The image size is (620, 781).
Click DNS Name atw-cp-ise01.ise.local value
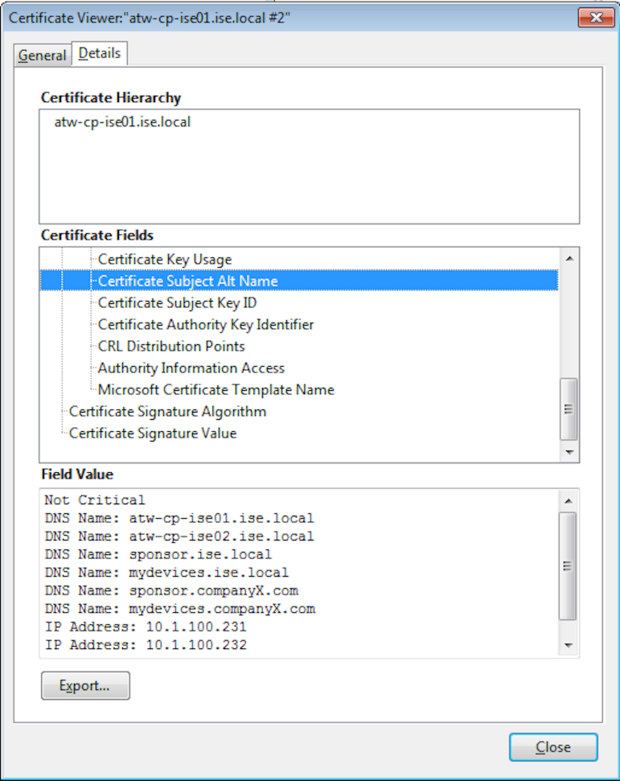click(x=222, y=518)
